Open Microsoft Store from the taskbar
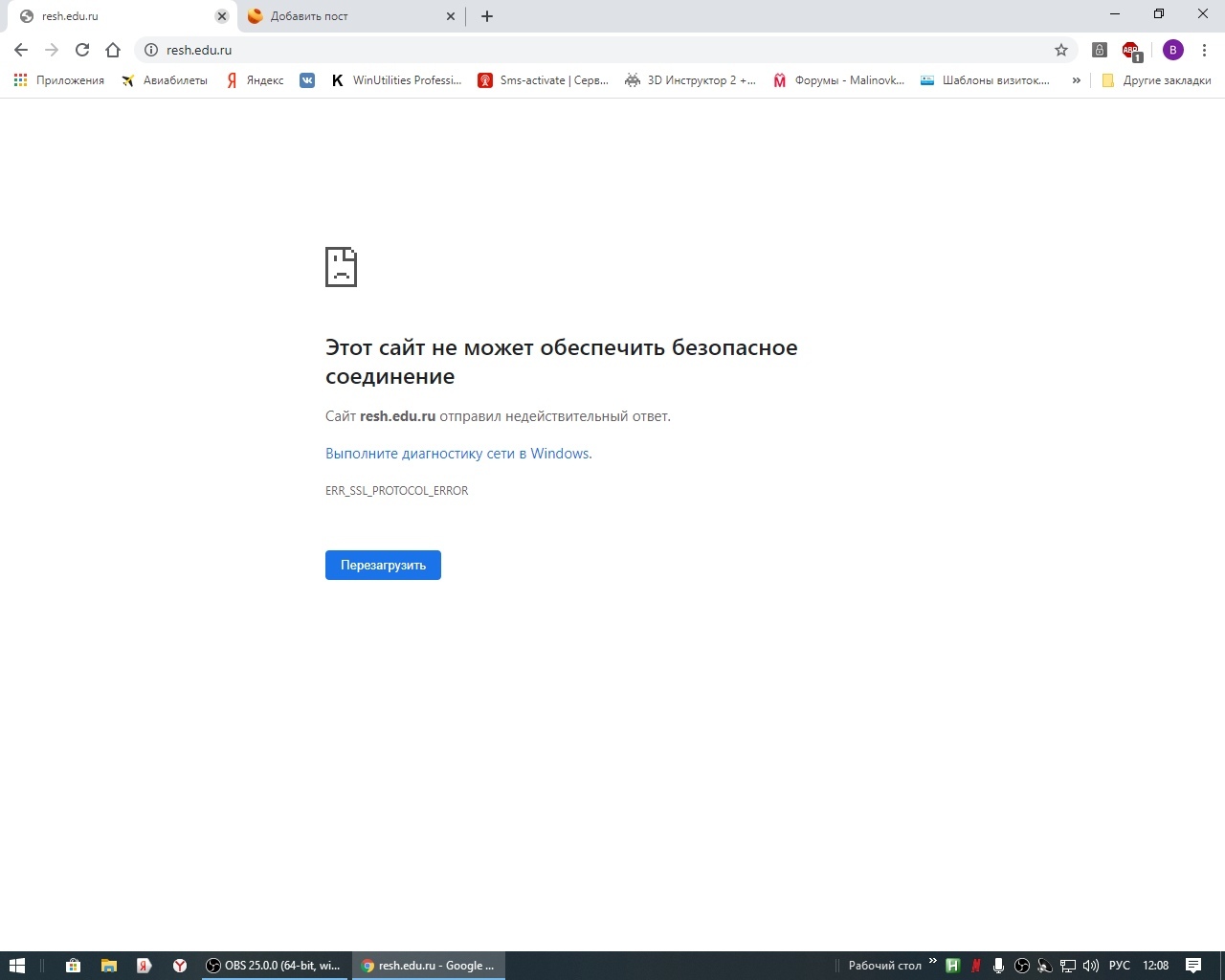1225x980 pixels. (x=73, y=966)
